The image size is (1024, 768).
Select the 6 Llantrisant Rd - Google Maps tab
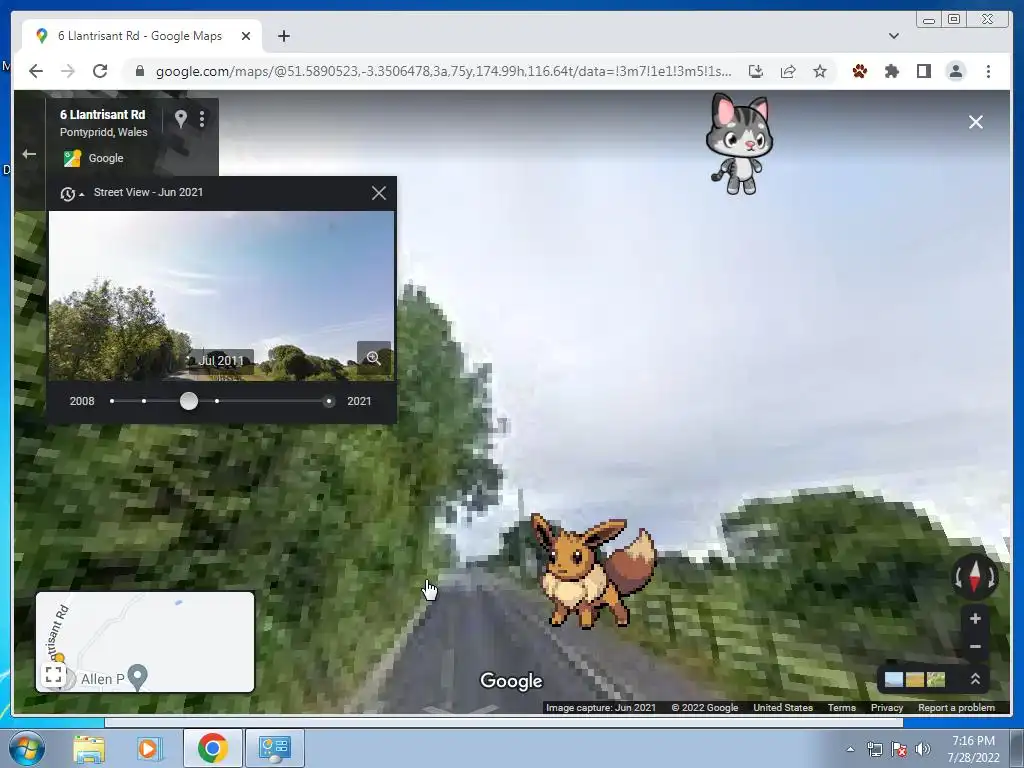(142, 36)
